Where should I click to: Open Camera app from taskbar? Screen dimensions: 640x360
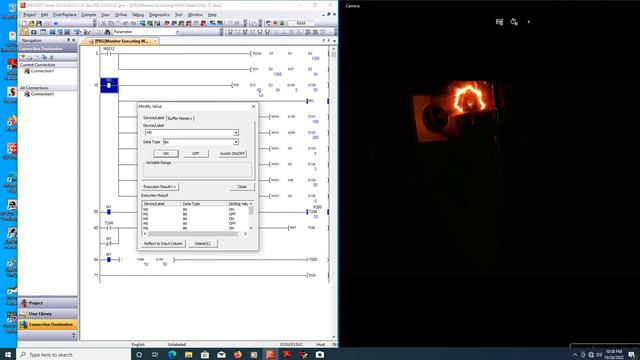tap(320, 354)
